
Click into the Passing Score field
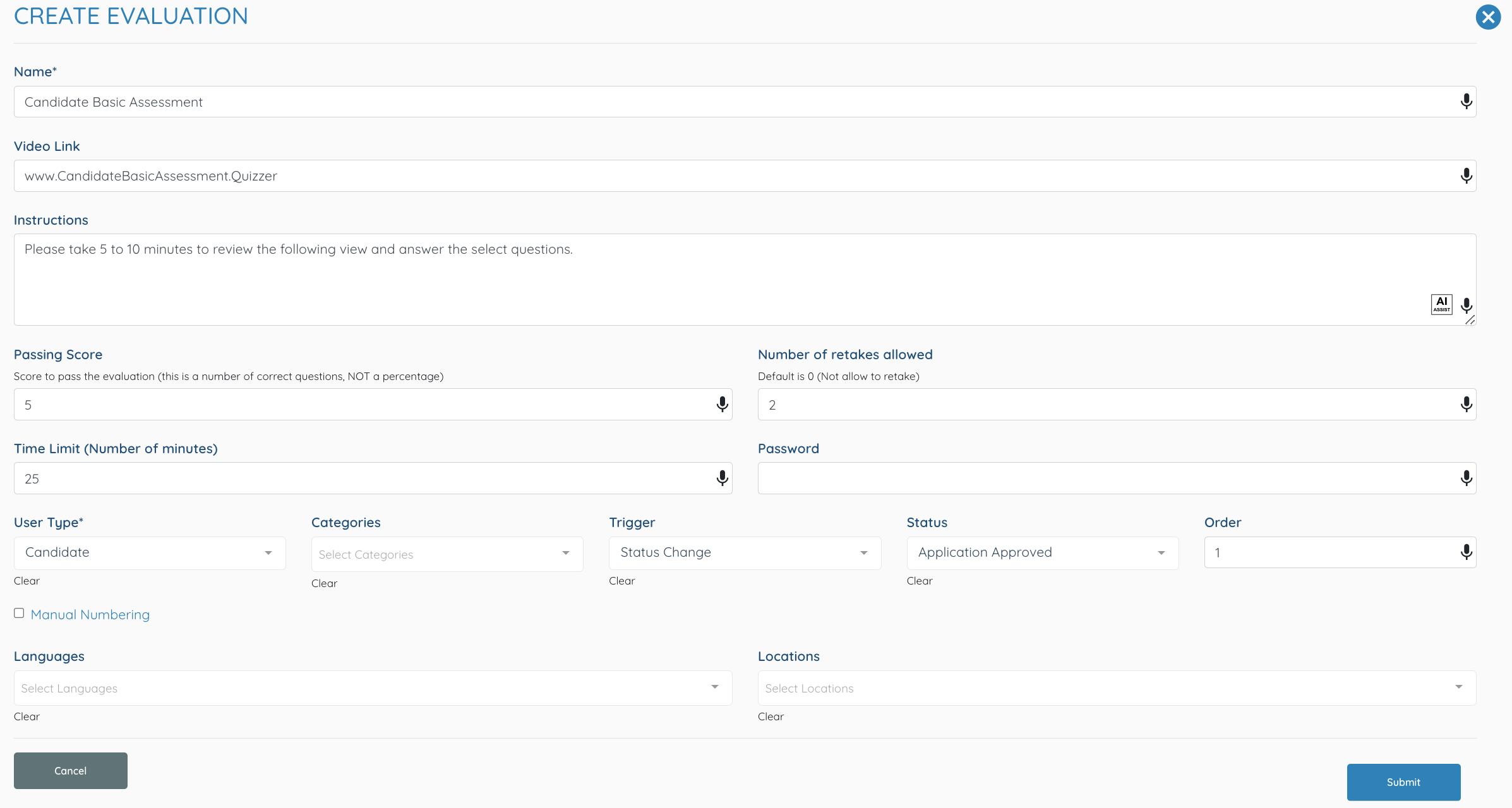pos(373,405)
